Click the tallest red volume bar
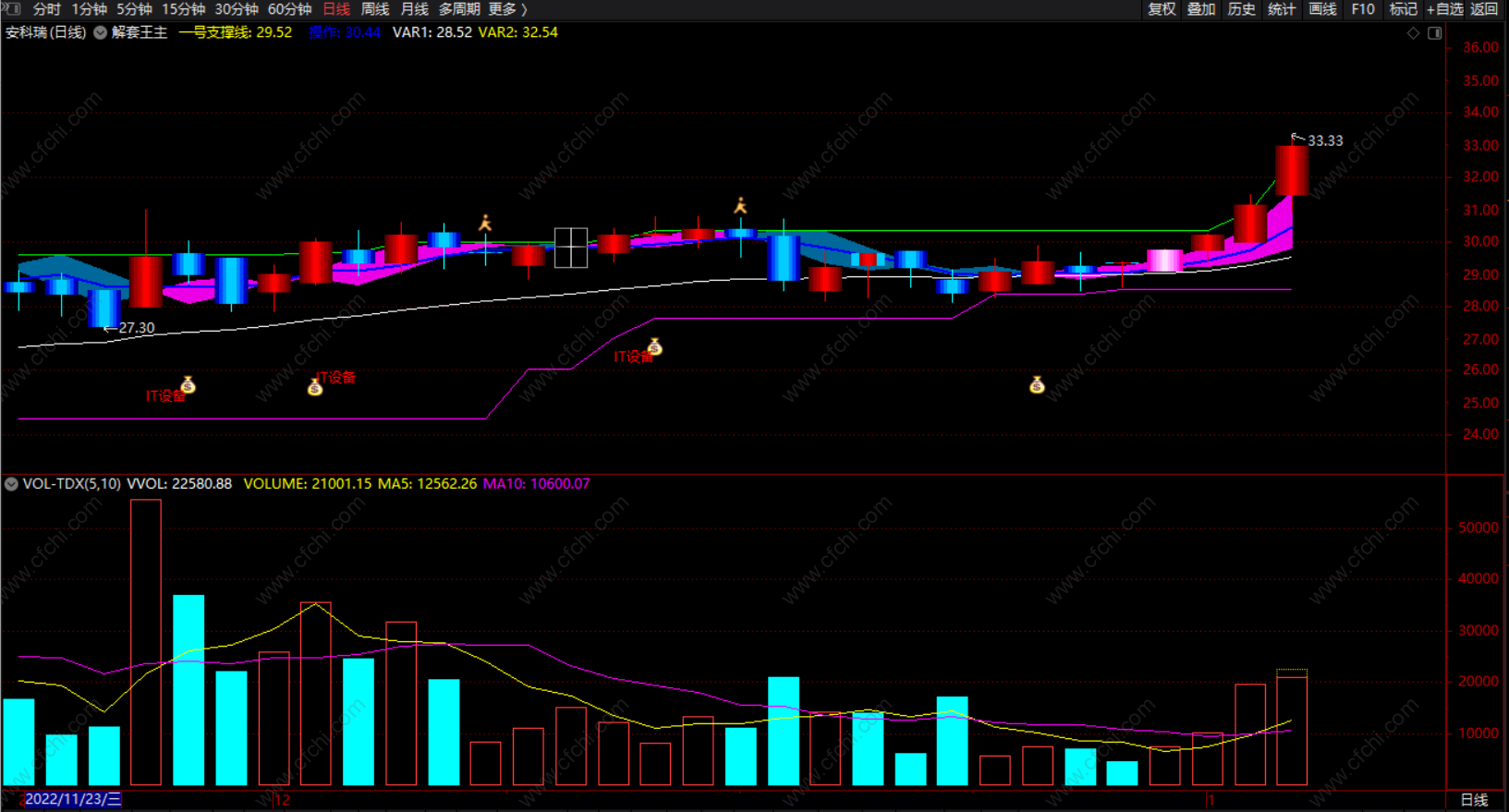 (x=146, y=642)
